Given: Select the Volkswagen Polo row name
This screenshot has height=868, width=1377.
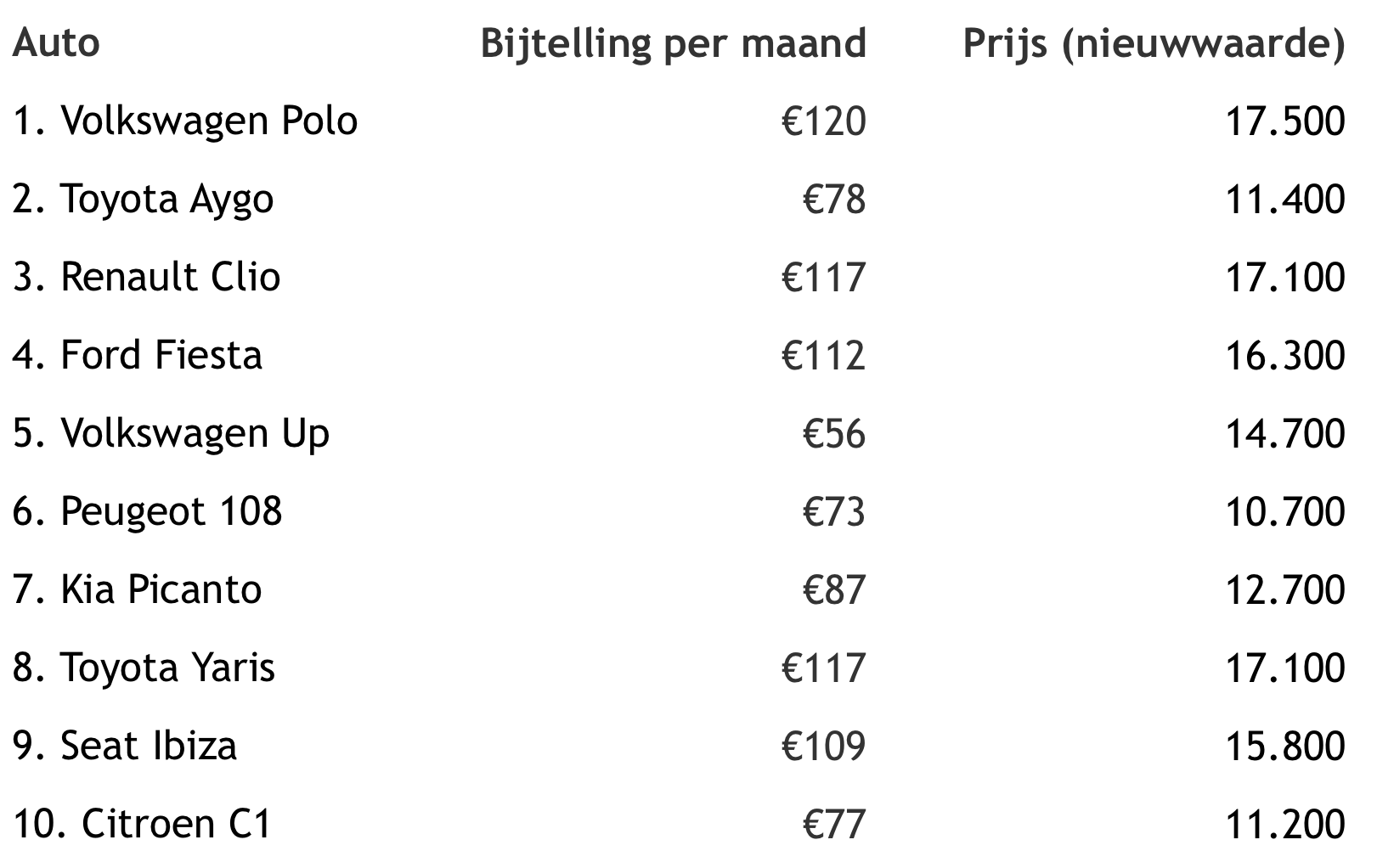Looking at the screenshot, I should (185, 121).
